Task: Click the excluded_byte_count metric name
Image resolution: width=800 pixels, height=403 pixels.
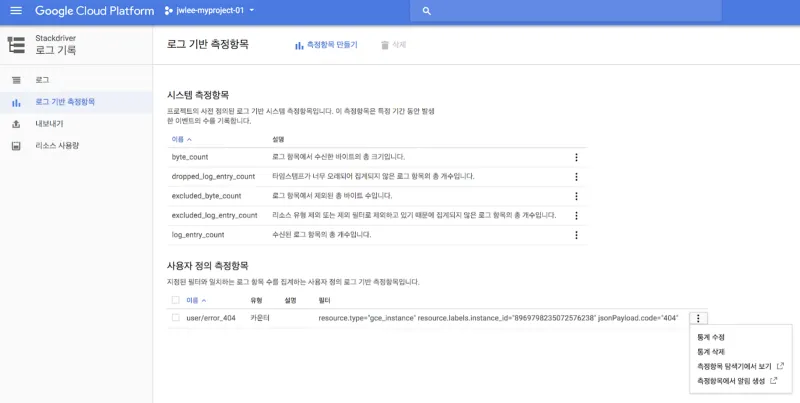Action: click(207, 196)
